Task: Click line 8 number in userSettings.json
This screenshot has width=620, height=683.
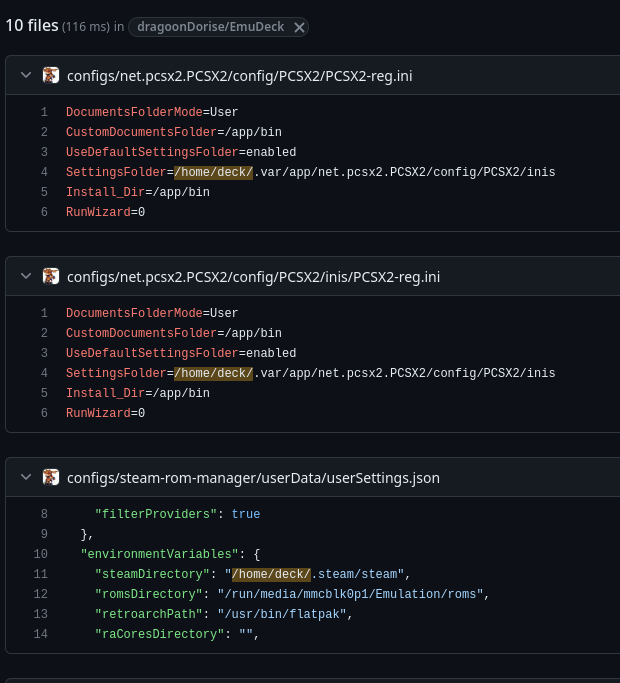Action: pyautogui.click(x=44, y=514)
